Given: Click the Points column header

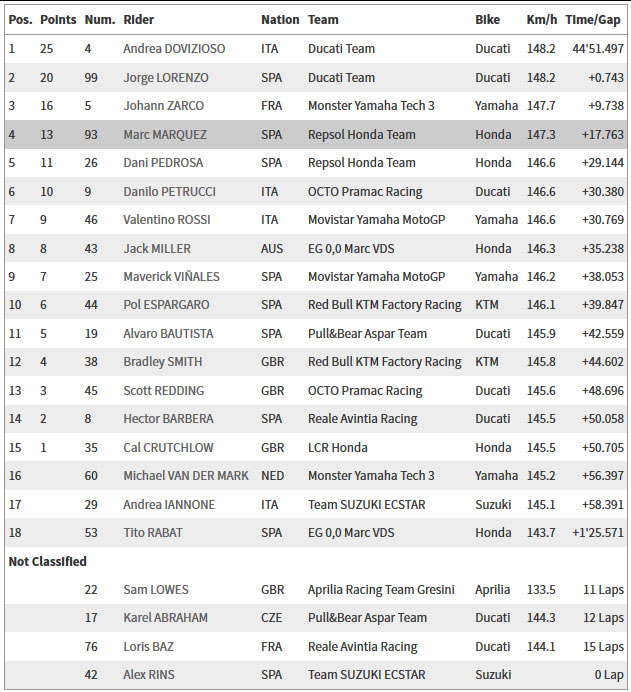Looking at the screenshot, I should tap(58, 20).
